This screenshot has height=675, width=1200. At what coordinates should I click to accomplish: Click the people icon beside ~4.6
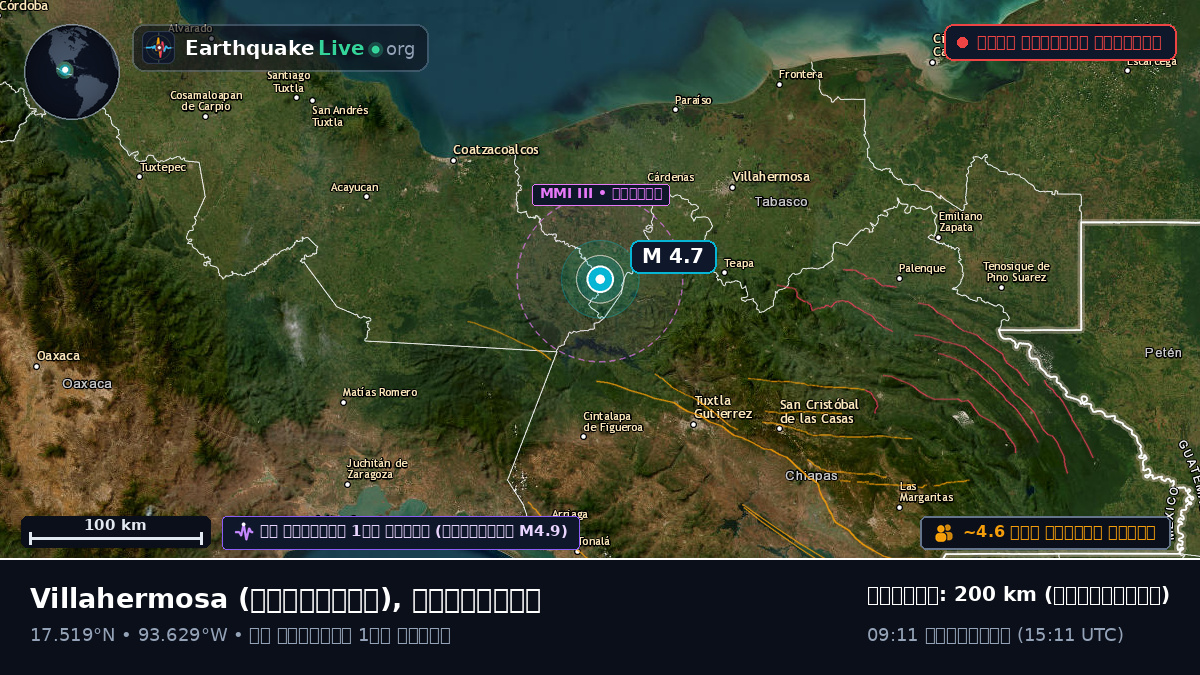944,533
